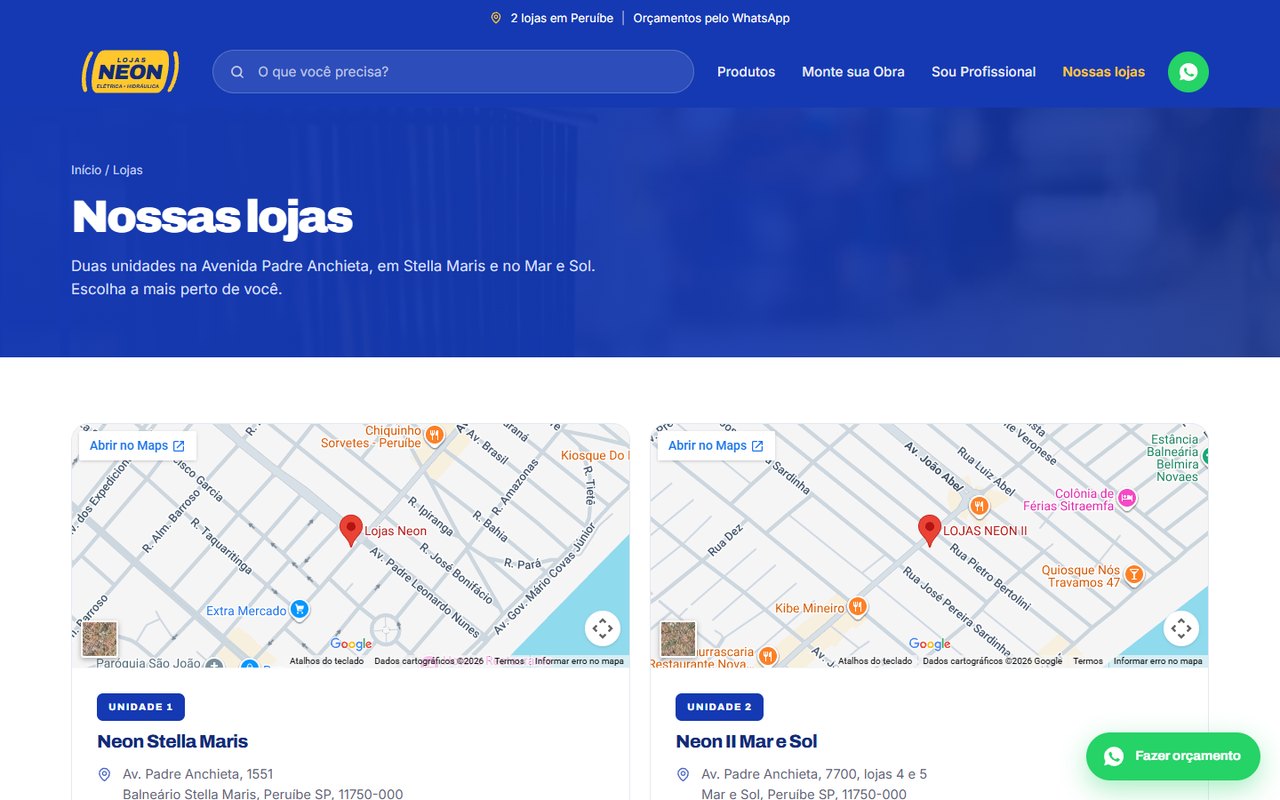Click Chiquinho Sorvetes restaurant marker
Viewport: 1280px width, 800px height.
[434, 435]
